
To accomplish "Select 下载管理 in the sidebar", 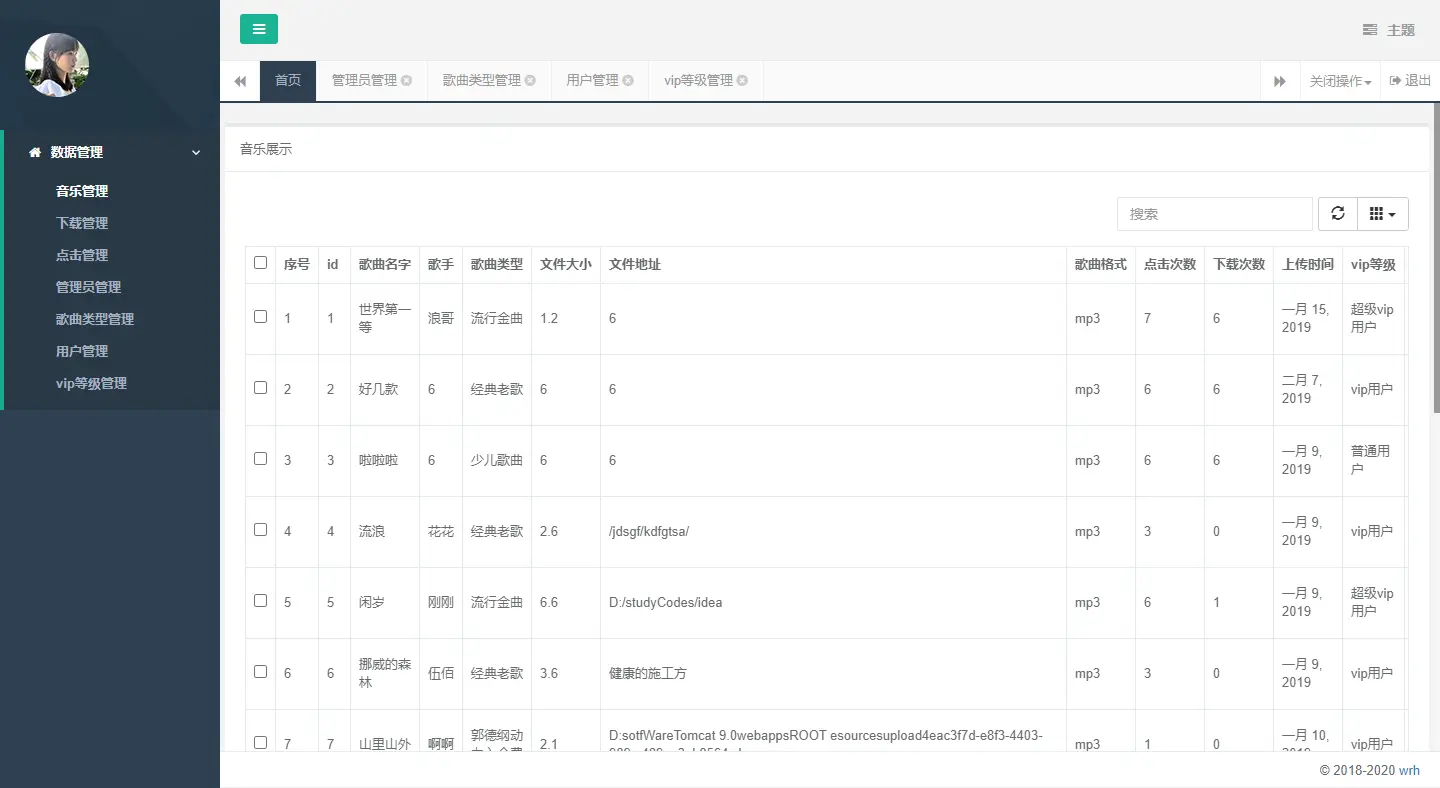I will pyautogui.click(x=82, y=223).
